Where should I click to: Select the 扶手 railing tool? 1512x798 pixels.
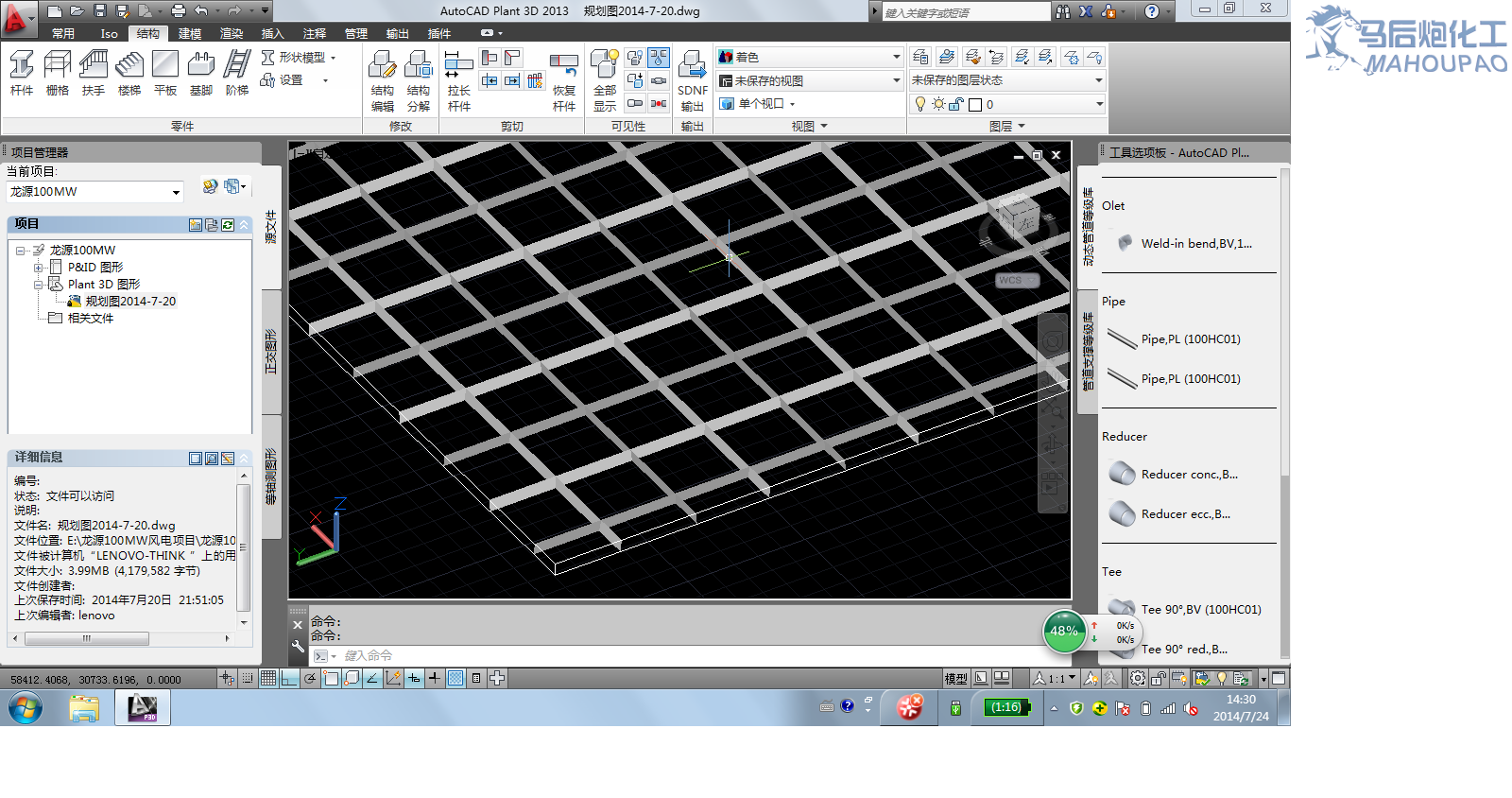[94, 74]
